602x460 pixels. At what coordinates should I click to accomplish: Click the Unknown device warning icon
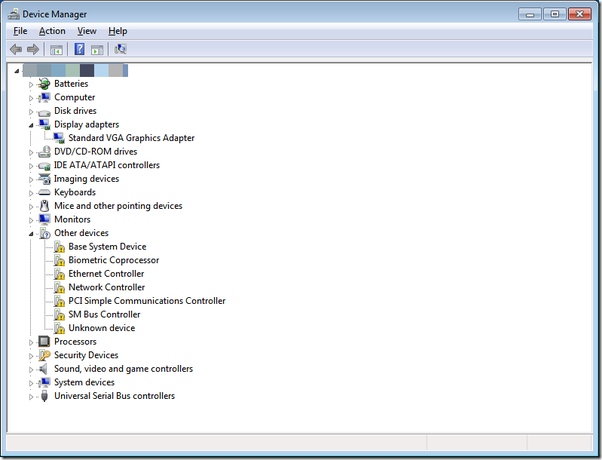pos(59,328)
